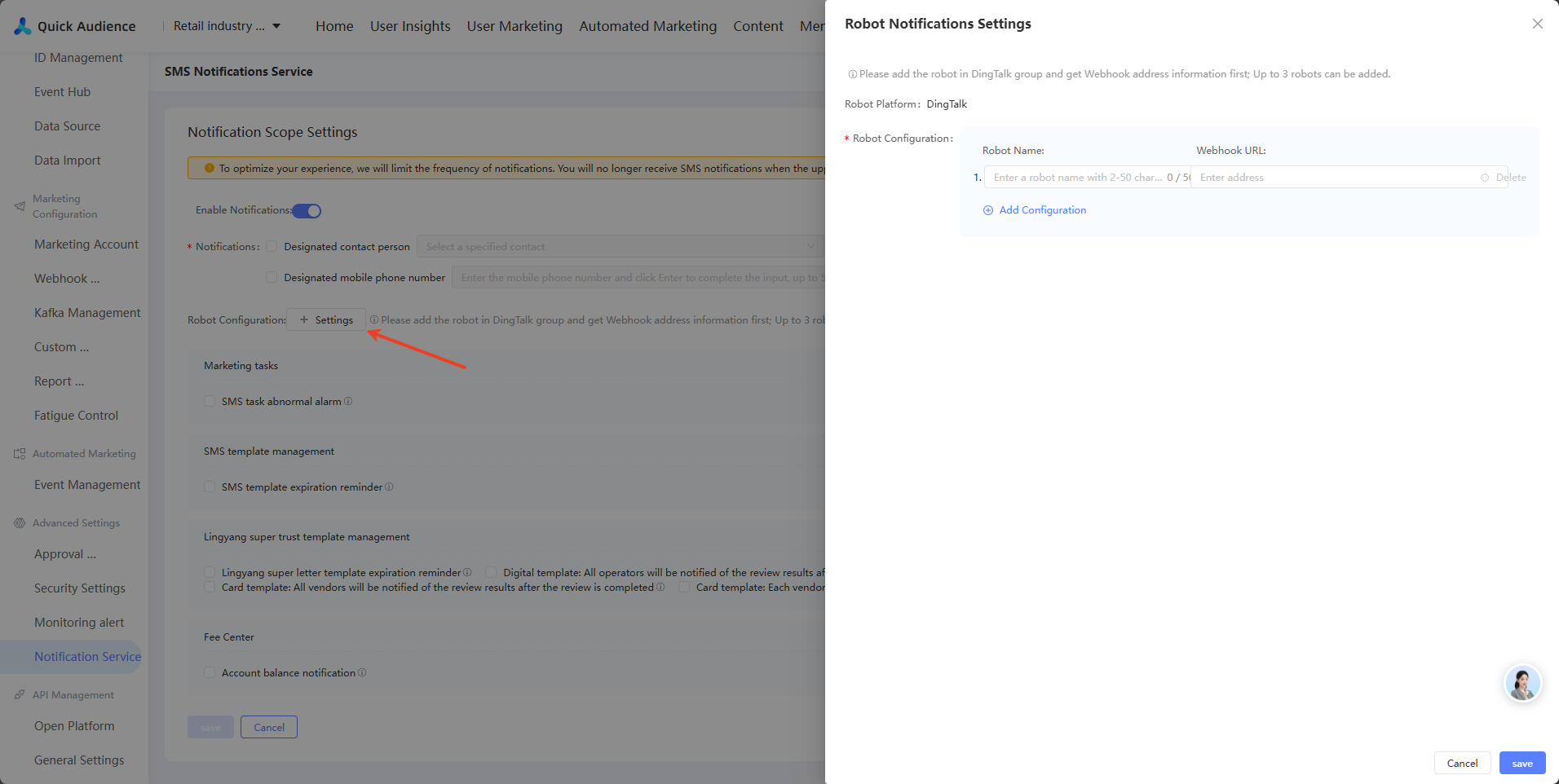Click the info icon next to SMS task abnormal alarm

click(x=348, y=401)
